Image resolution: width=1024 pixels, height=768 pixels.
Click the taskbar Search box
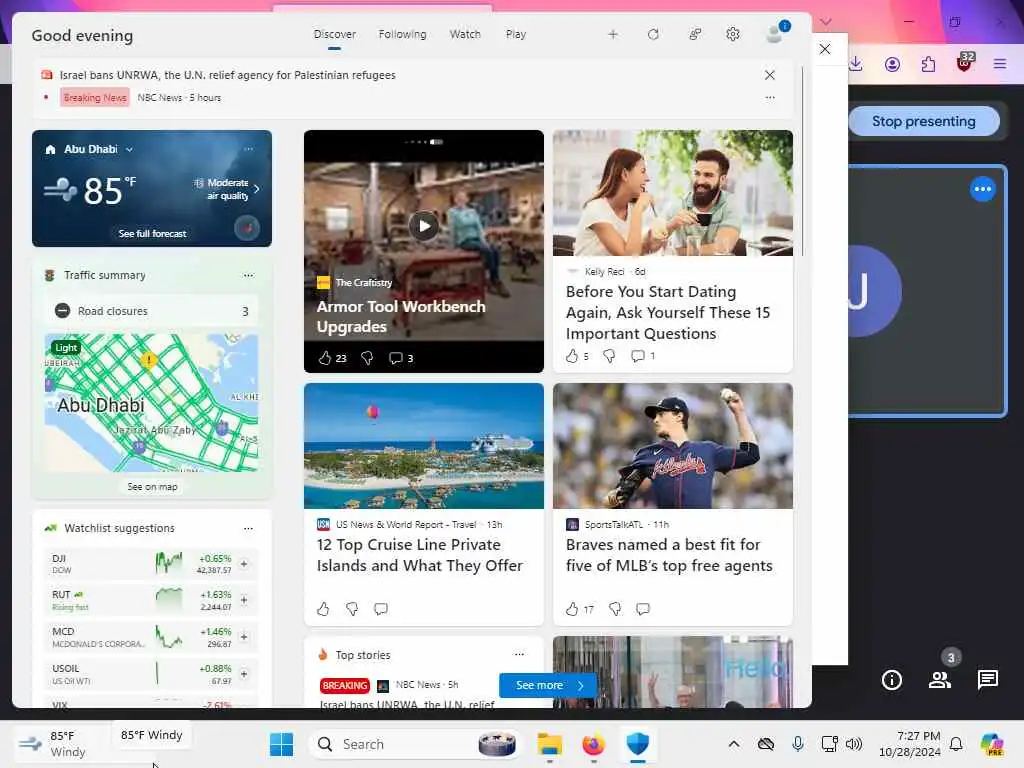417,744
